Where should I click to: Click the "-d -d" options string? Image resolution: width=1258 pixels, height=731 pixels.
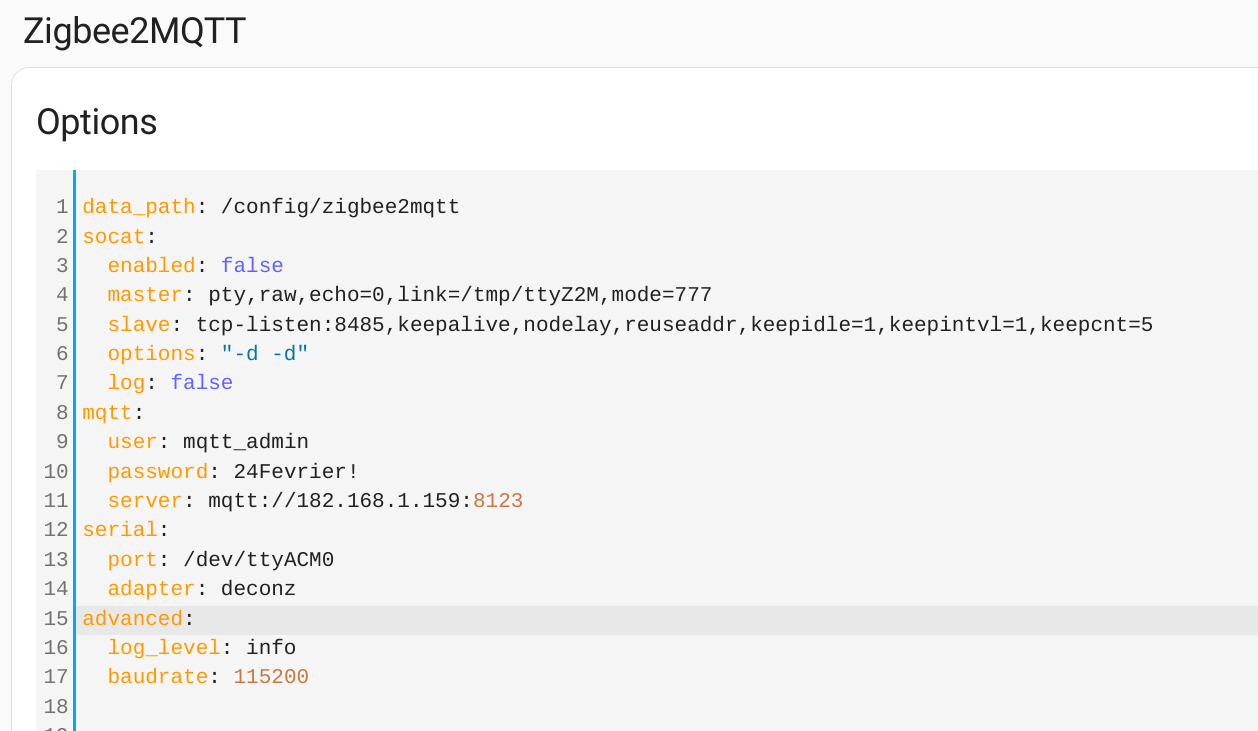[265, 354]
